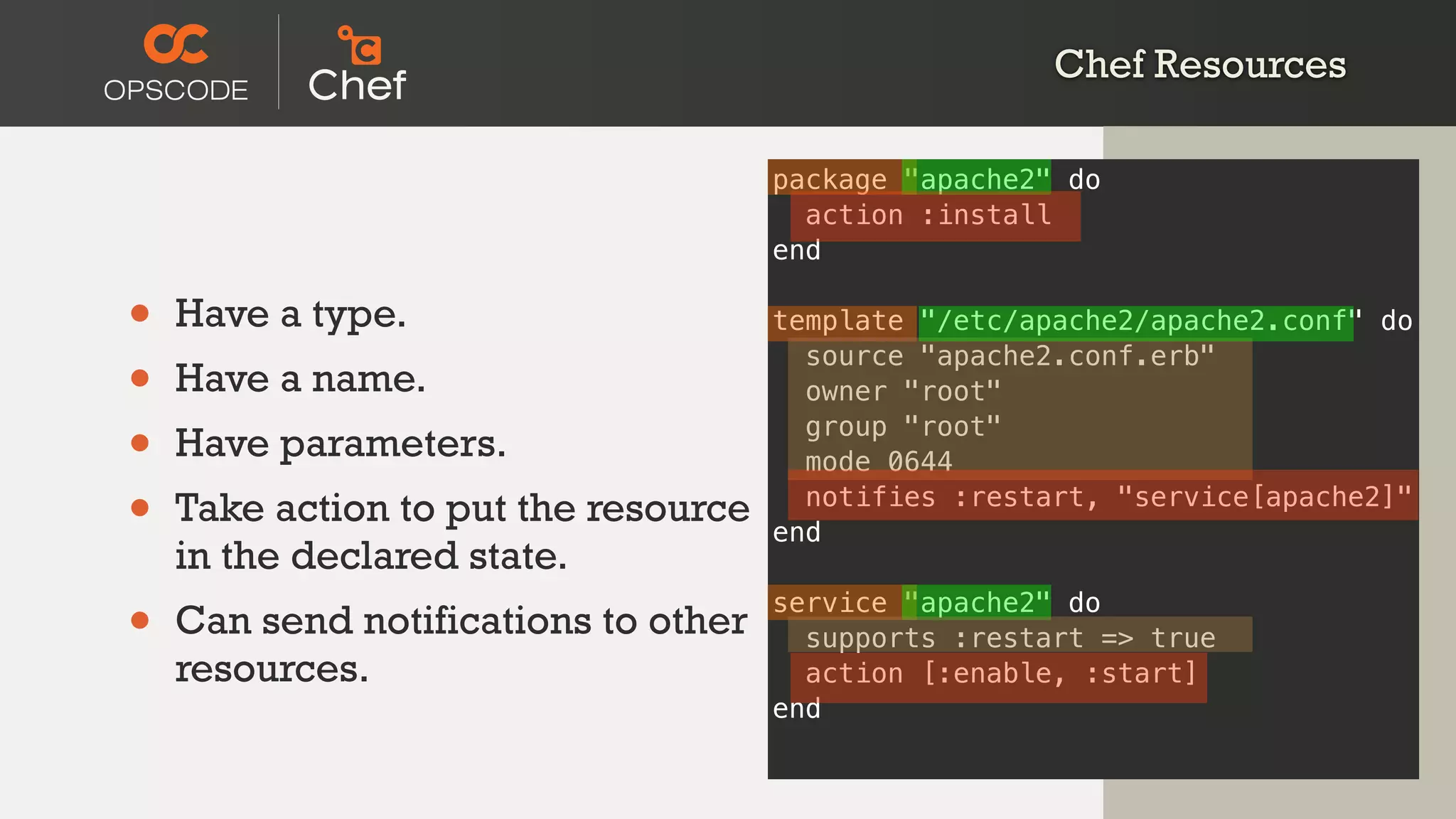
Task: Click the 'Chef Resources' slide title
Action: point(1200,65)
